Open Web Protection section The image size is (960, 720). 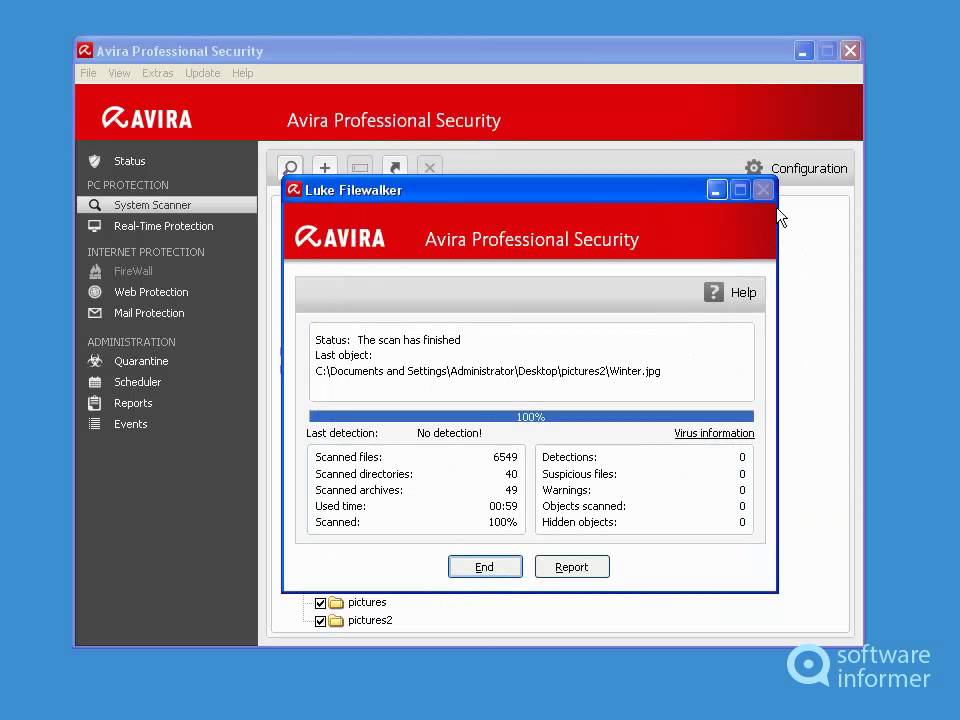tap(151, 292)
